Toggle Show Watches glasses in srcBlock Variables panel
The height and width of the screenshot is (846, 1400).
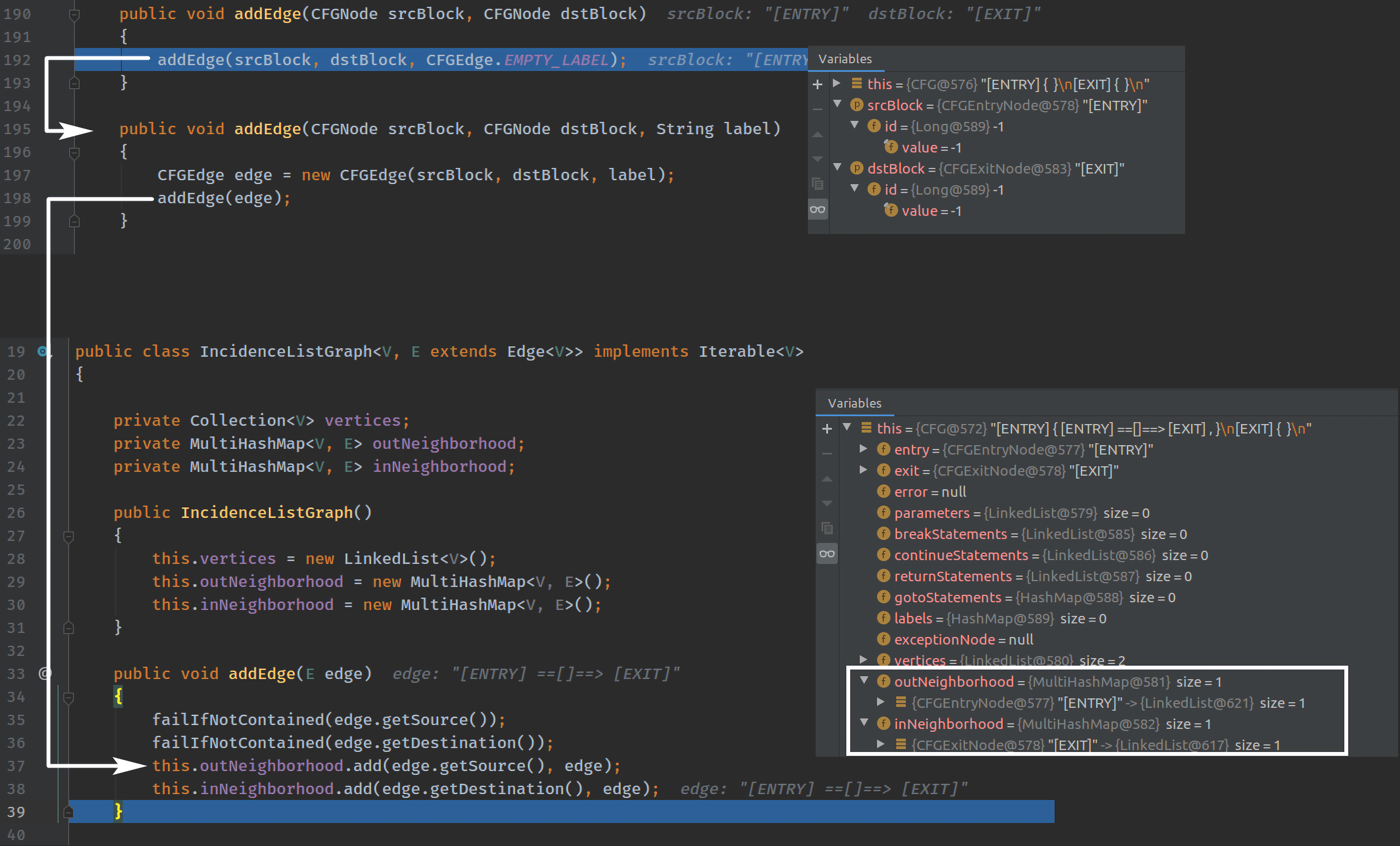tap(818, 210)
